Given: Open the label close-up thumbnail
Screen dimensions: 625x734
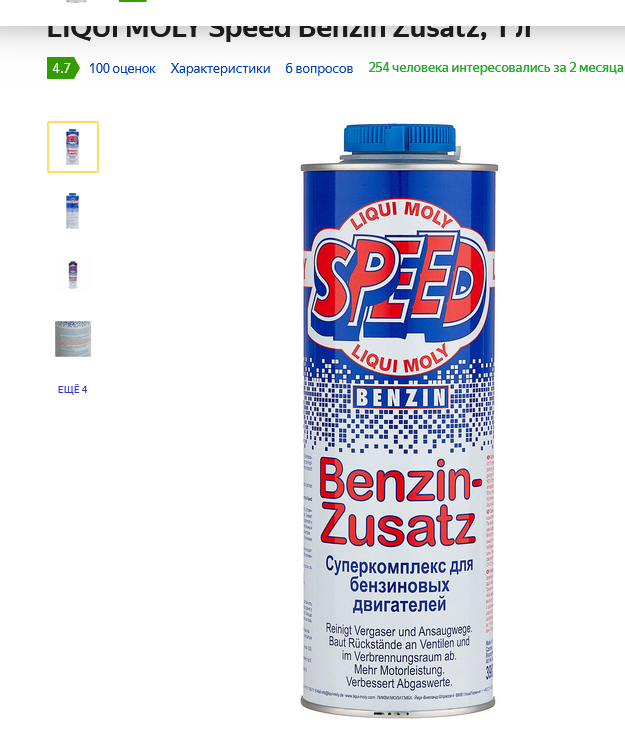Looking at the screenshot, I should click(73, 339).
